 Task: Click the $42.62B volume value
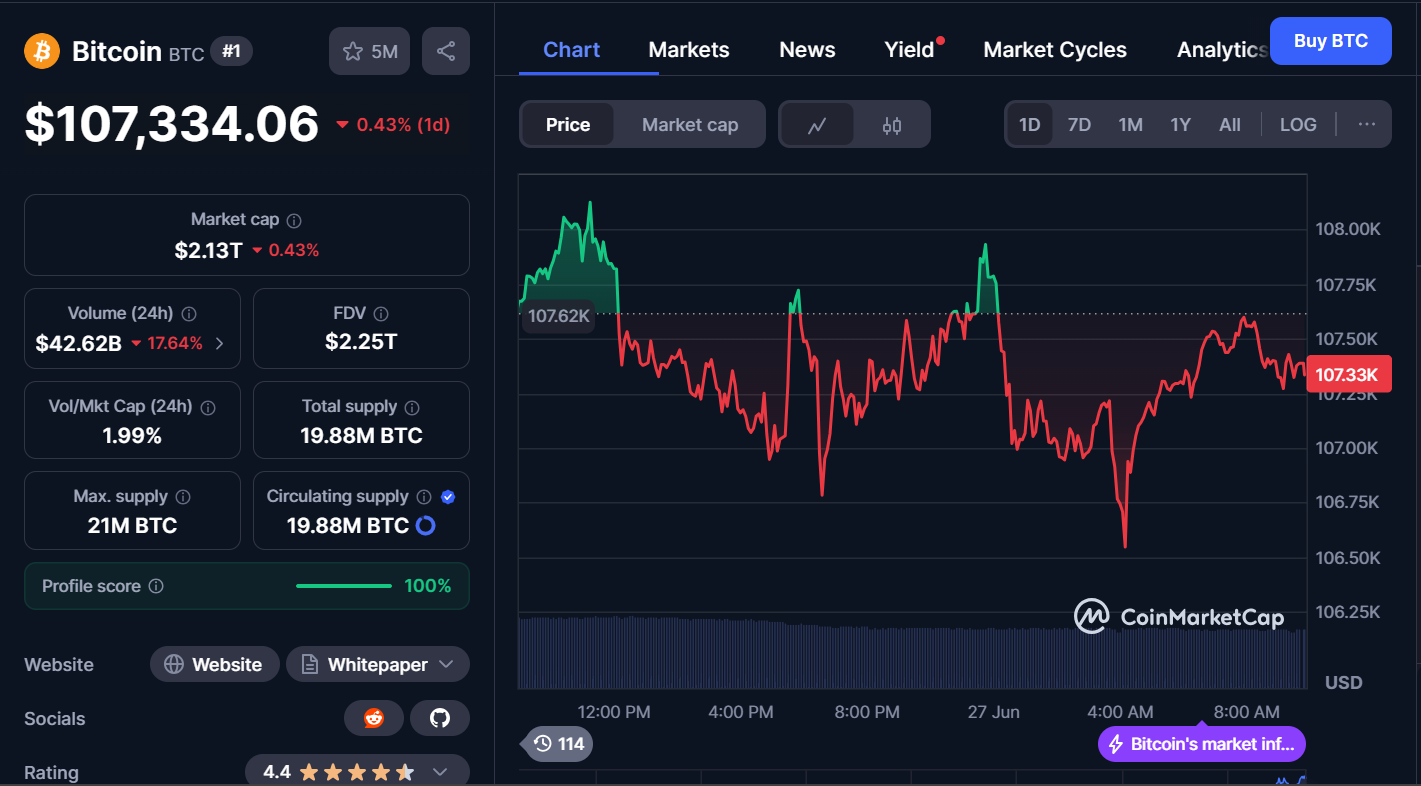point(78,343)
